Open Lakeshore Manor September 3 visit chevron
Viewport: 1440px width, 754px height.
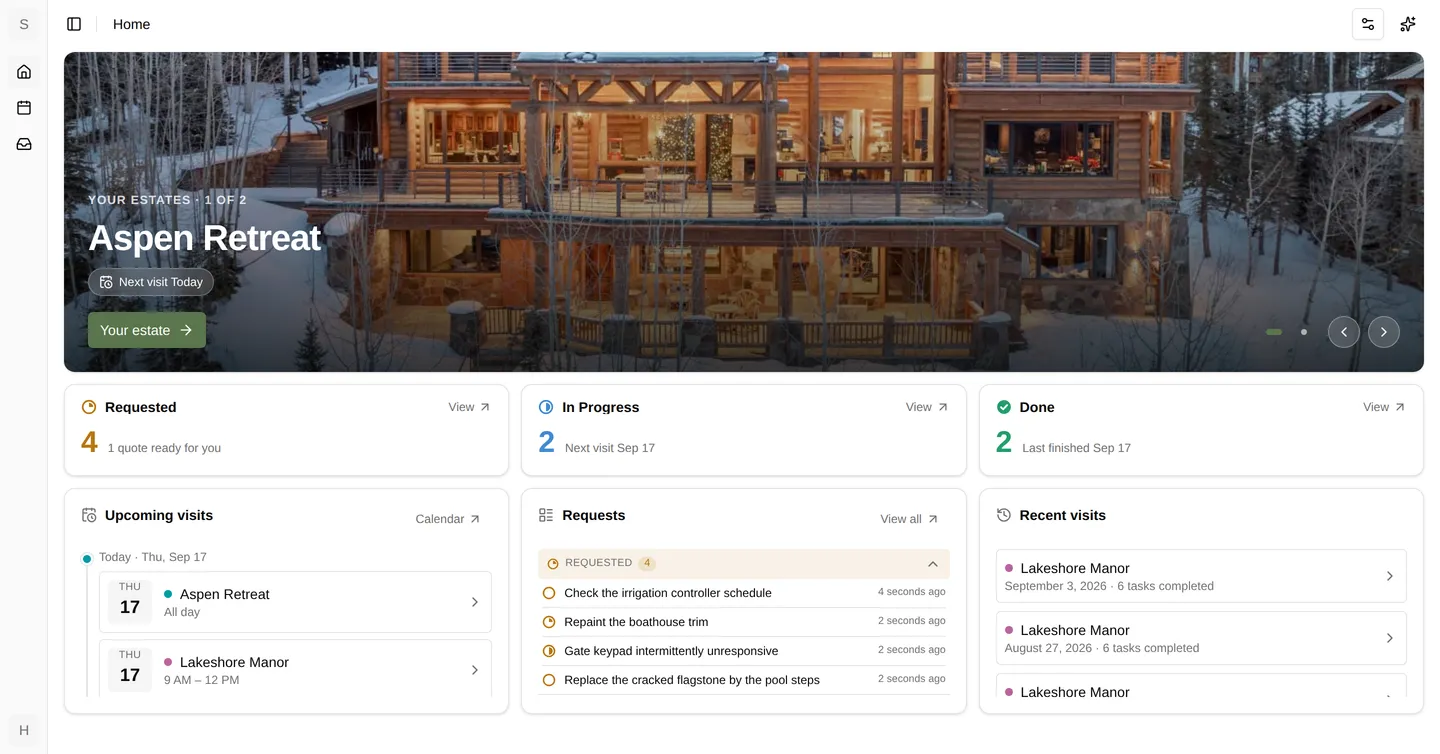[1390, 576]
